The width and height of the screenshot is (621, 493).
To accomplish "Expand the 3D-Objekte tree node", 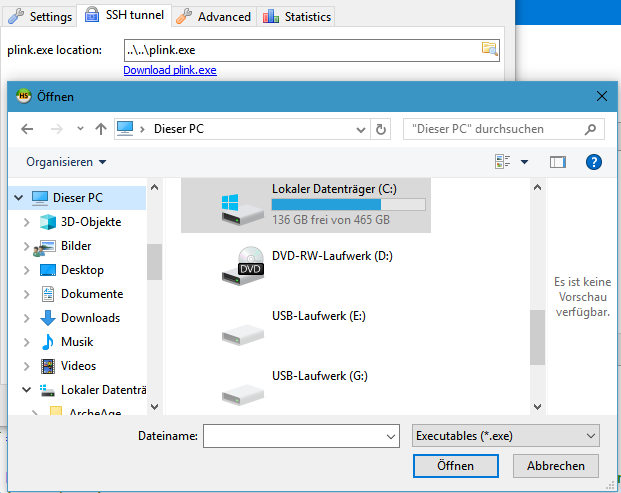I will 27,222.
